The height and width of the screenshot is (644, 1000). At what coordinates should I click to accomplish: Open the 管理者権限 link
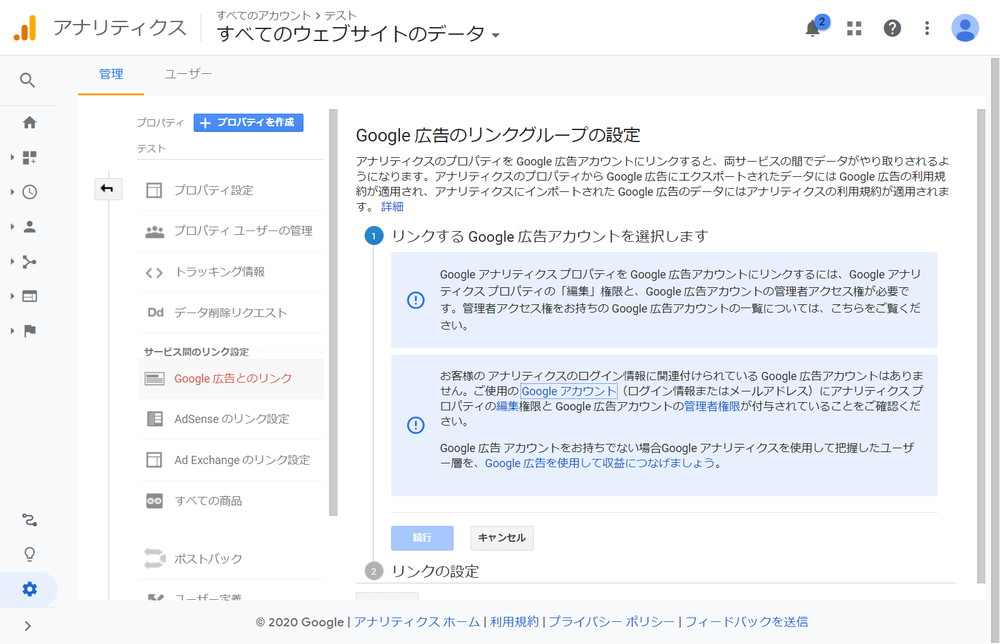[712, 406]
